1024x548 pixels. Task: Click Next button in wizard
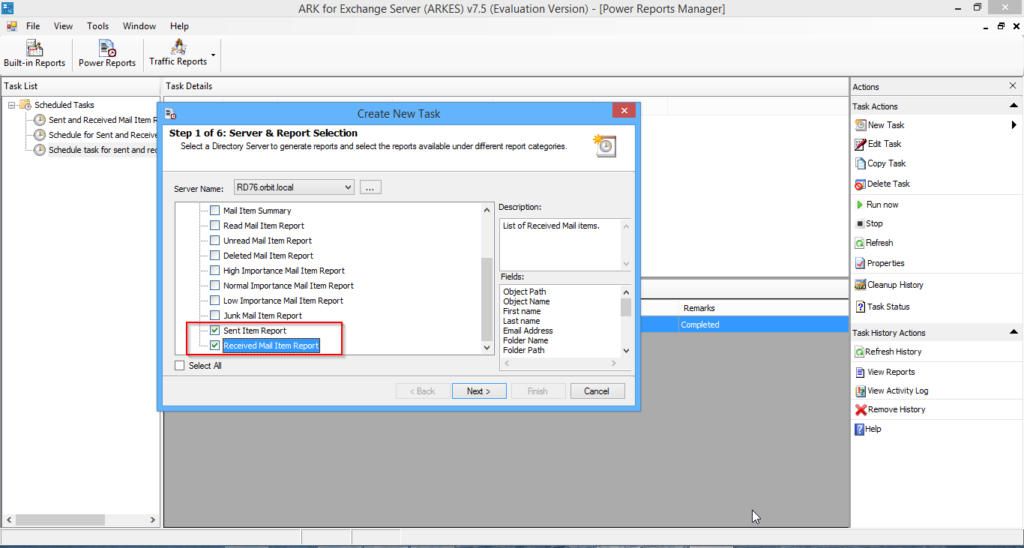[x=479, y=391]
